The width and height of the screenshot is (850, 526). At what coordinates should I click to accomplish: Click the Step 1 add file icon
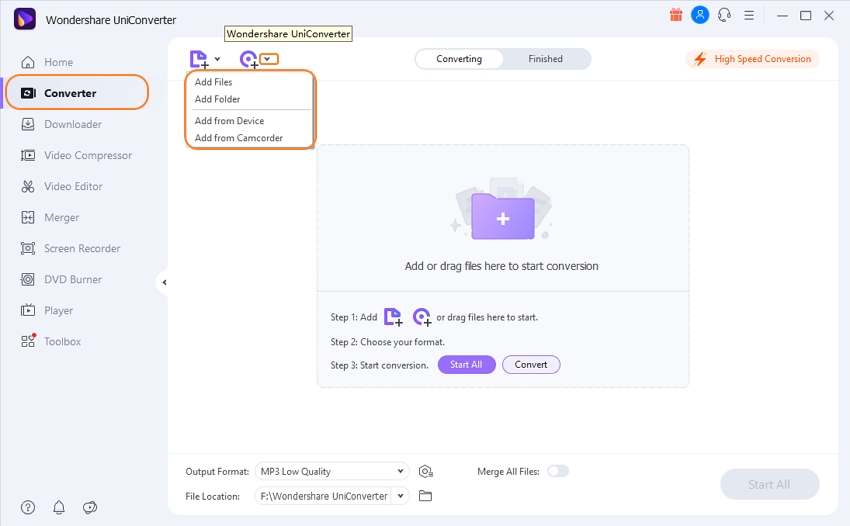[393, 317]
